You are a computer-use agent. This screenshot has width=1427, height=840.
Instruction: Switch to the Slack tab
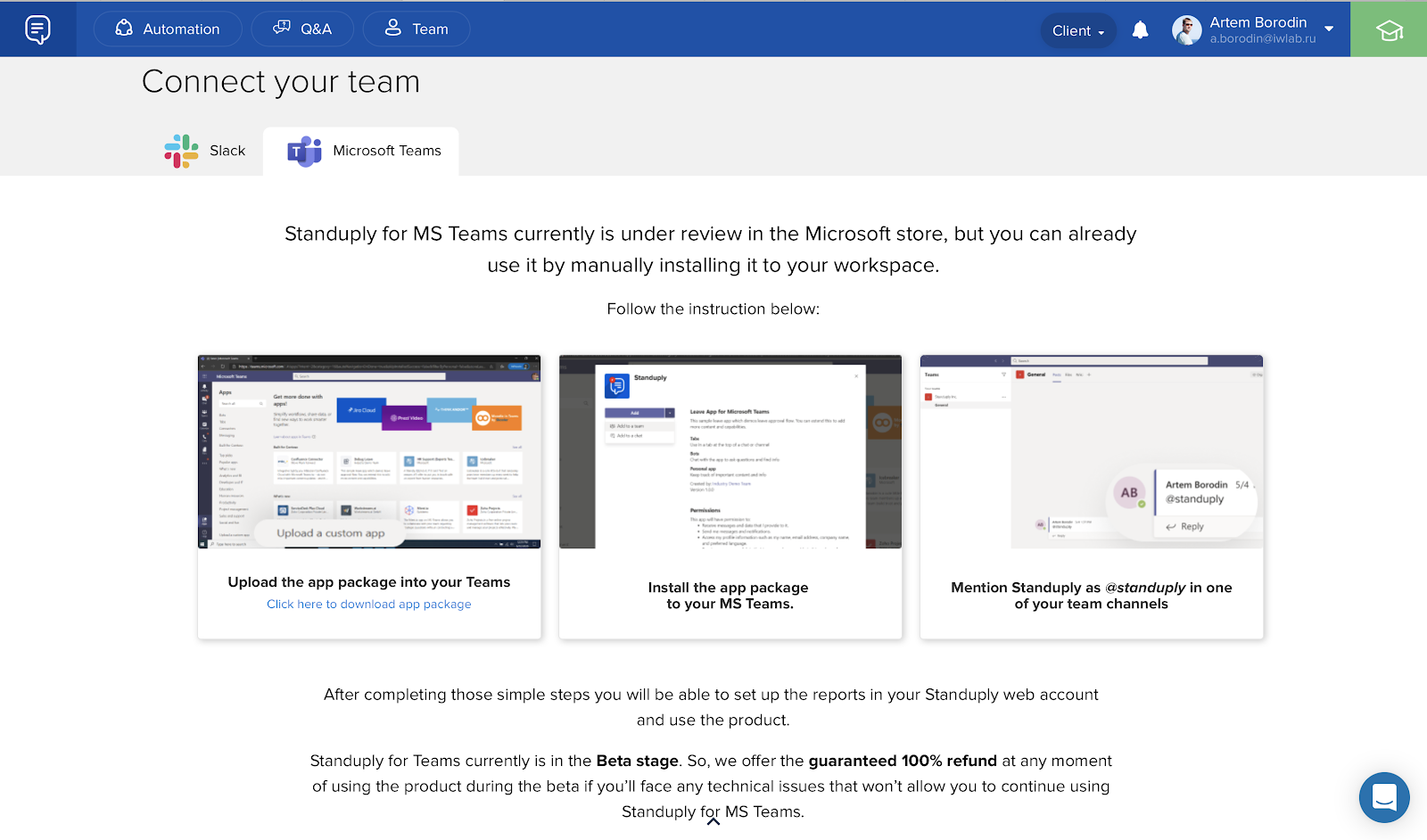pos(205,151)
